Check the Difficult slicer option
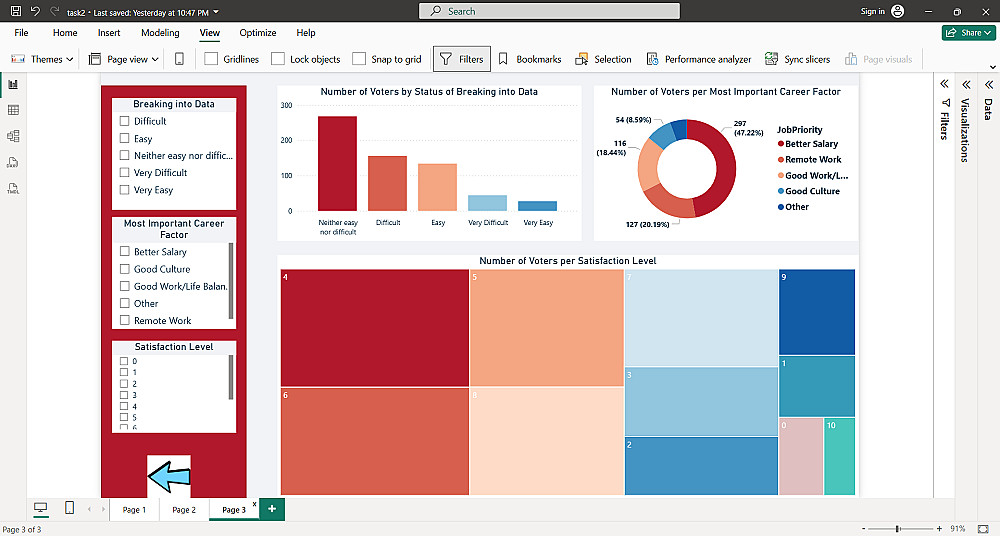The image size is (1000, 536). 124,121
